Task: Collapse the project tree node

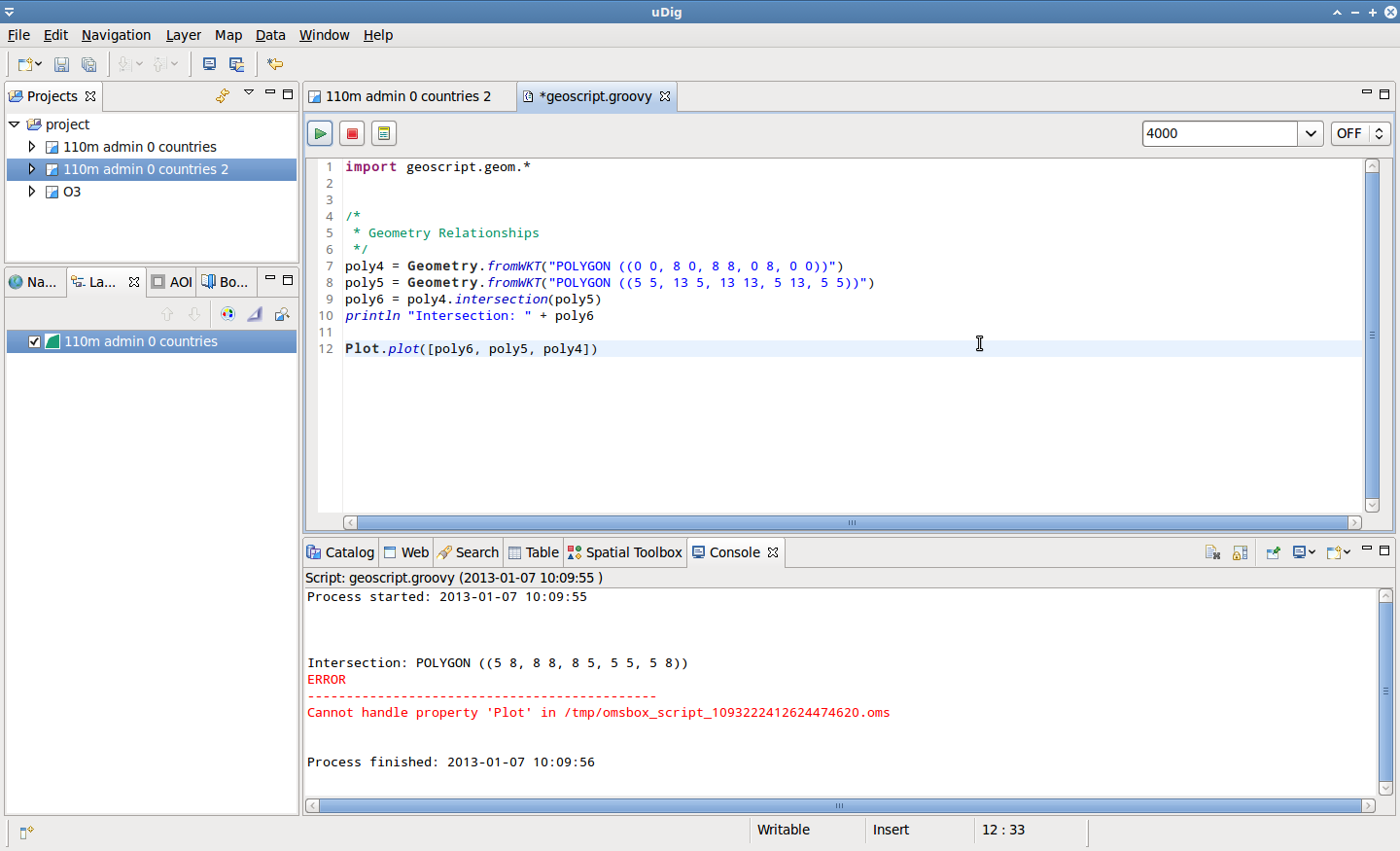Action: click(15, 124)
